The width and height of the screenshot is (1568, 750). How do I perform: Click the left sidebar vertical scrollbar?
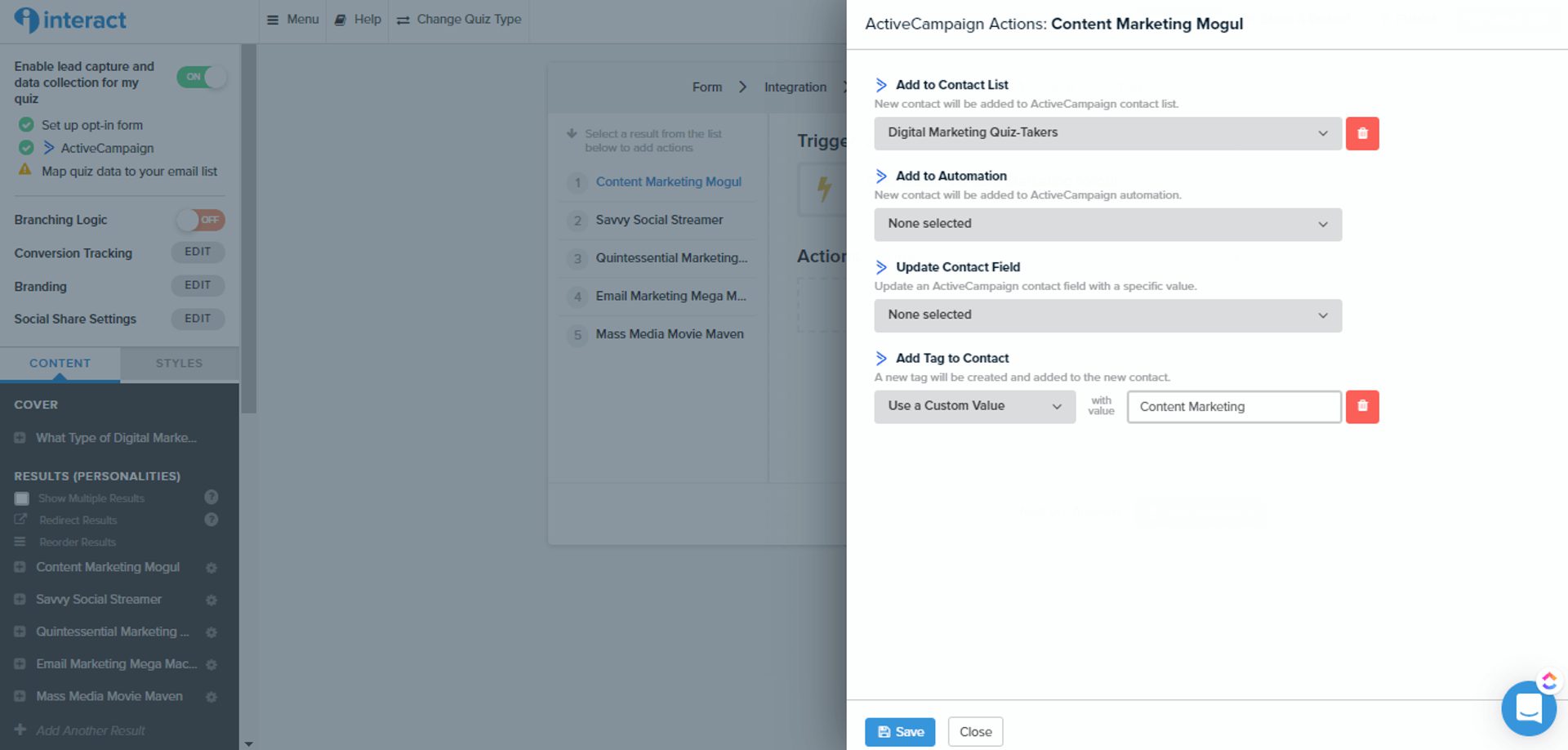tap(248, 229)
